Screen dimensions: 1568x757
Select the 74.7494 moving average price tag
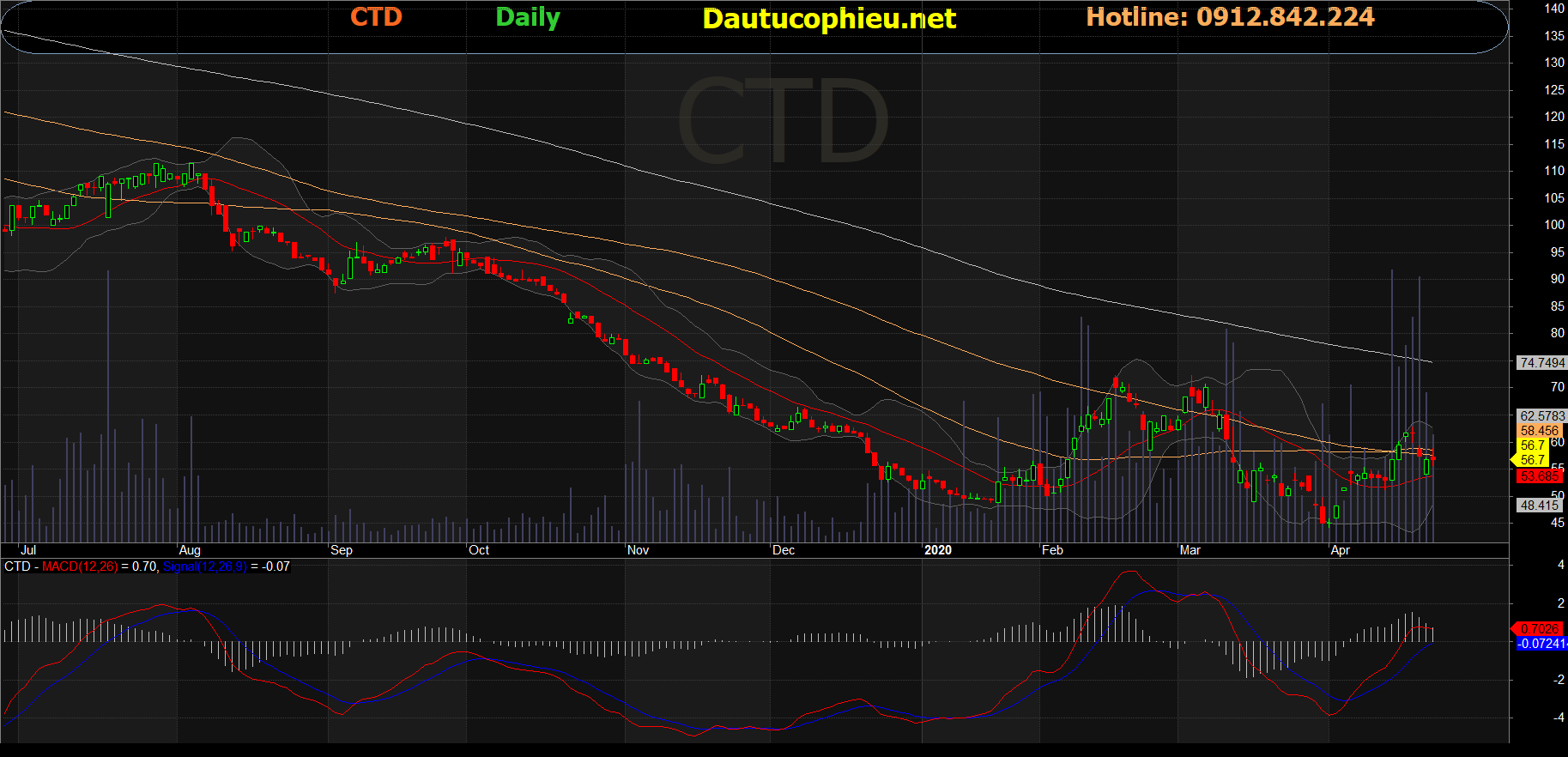click(1542, 363)
